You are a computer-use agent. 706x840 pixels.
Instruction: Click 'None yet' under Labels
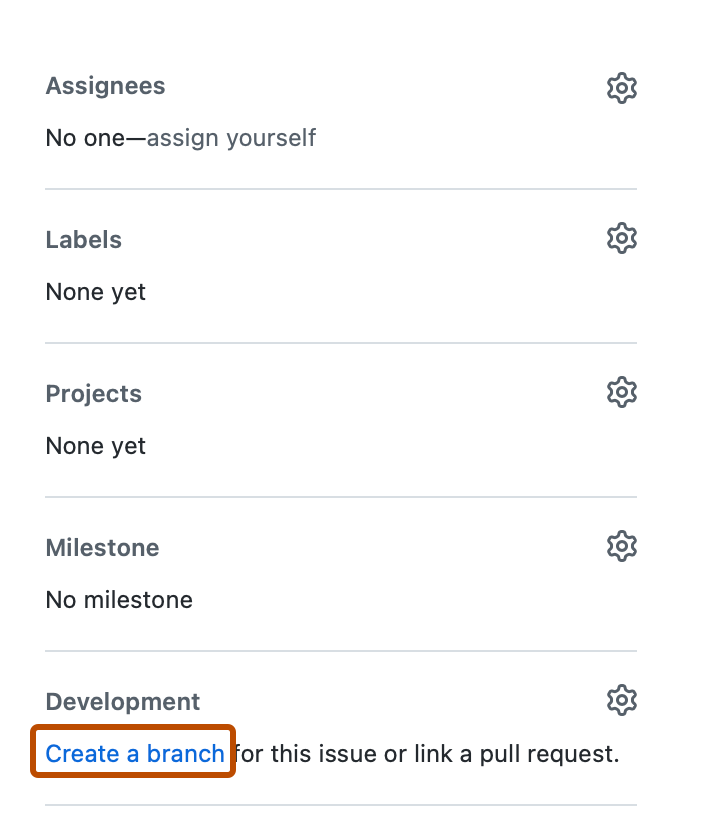[95, 292]
